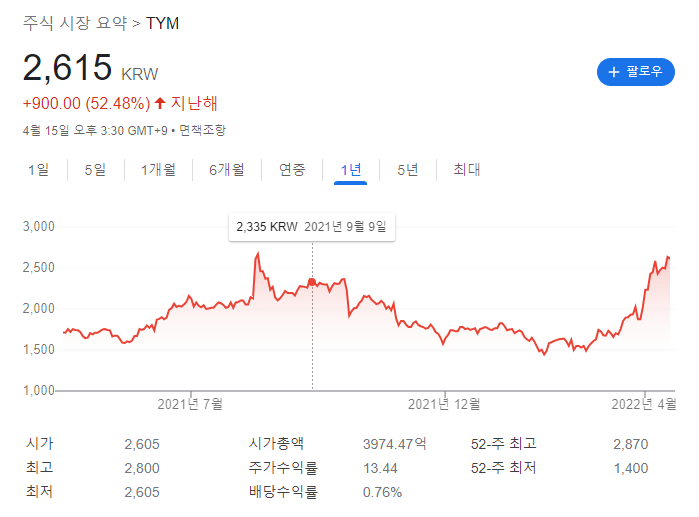The height and width of the screenshot is (517, 699).
Task: Click the red data point on chart
Action: click(312, 282)
